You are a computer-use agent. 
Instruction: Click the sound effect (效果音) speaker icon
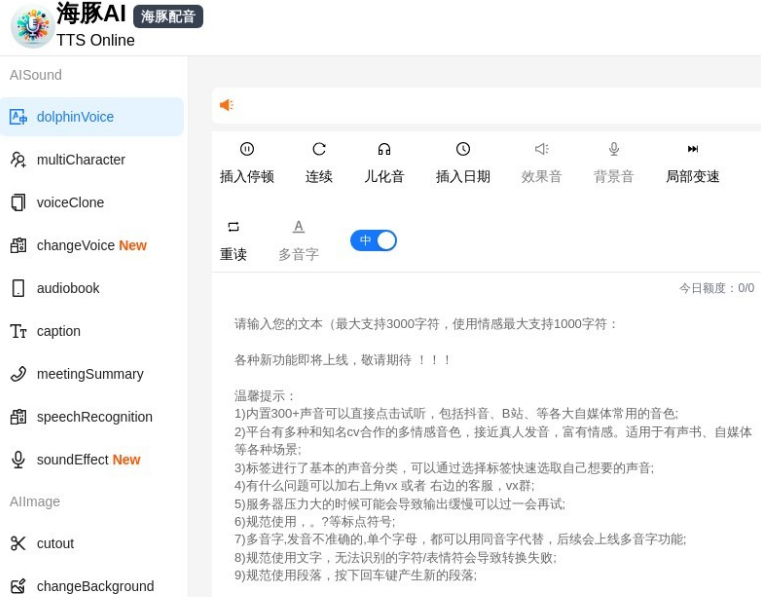click(541, 149)
